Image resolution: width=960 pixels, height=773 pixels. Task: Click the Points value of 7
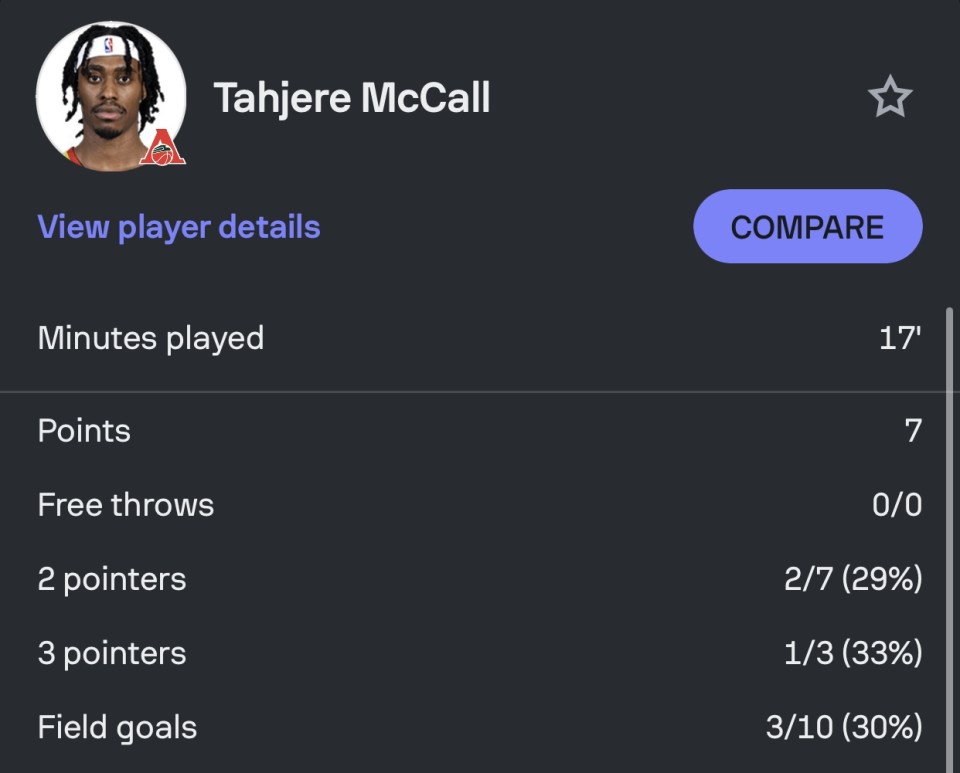(x=913, y=431)
